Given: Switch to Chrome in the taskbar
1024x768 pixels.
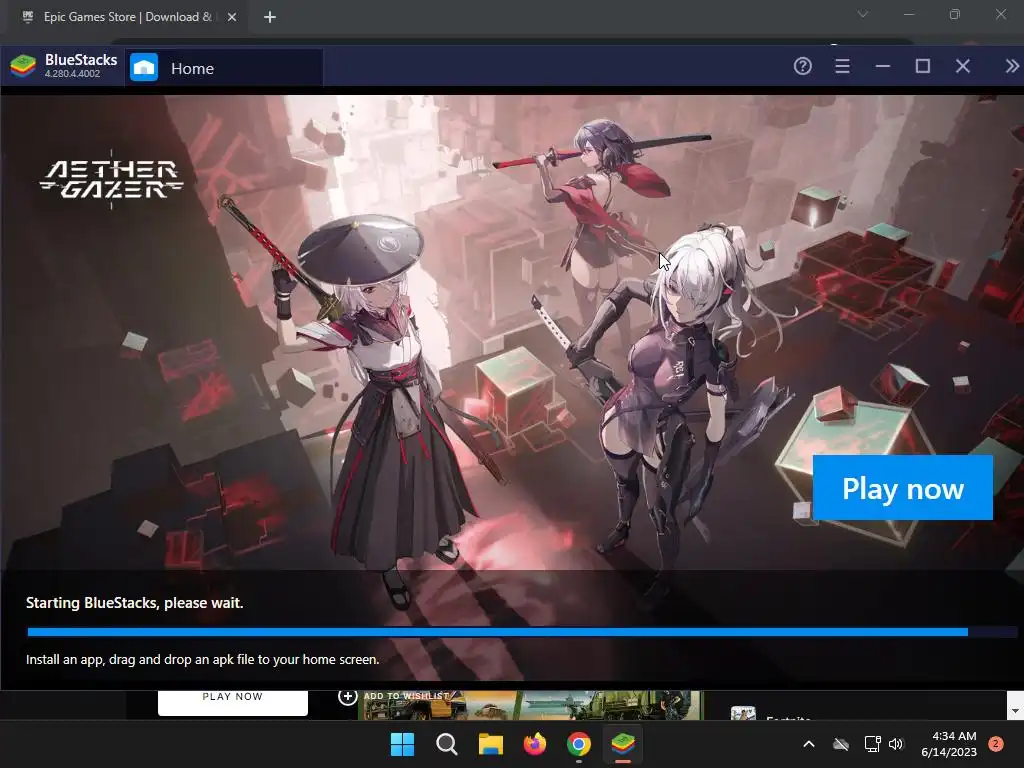Looking at the screenshot, I should point(579,744).
